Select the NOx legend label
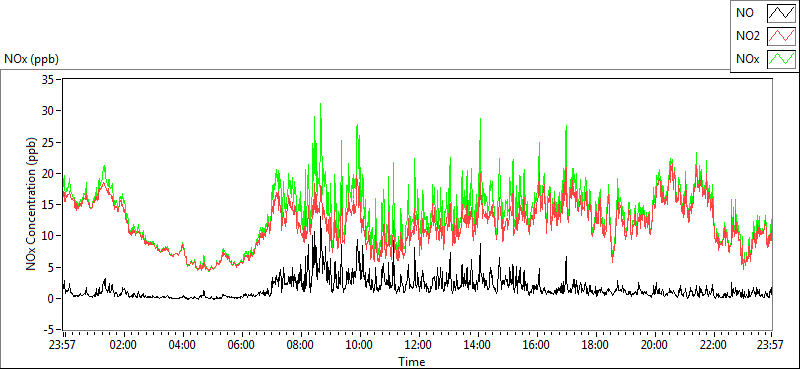The width and height of the screenshot is (800, 369). click(x=747, y=59)
